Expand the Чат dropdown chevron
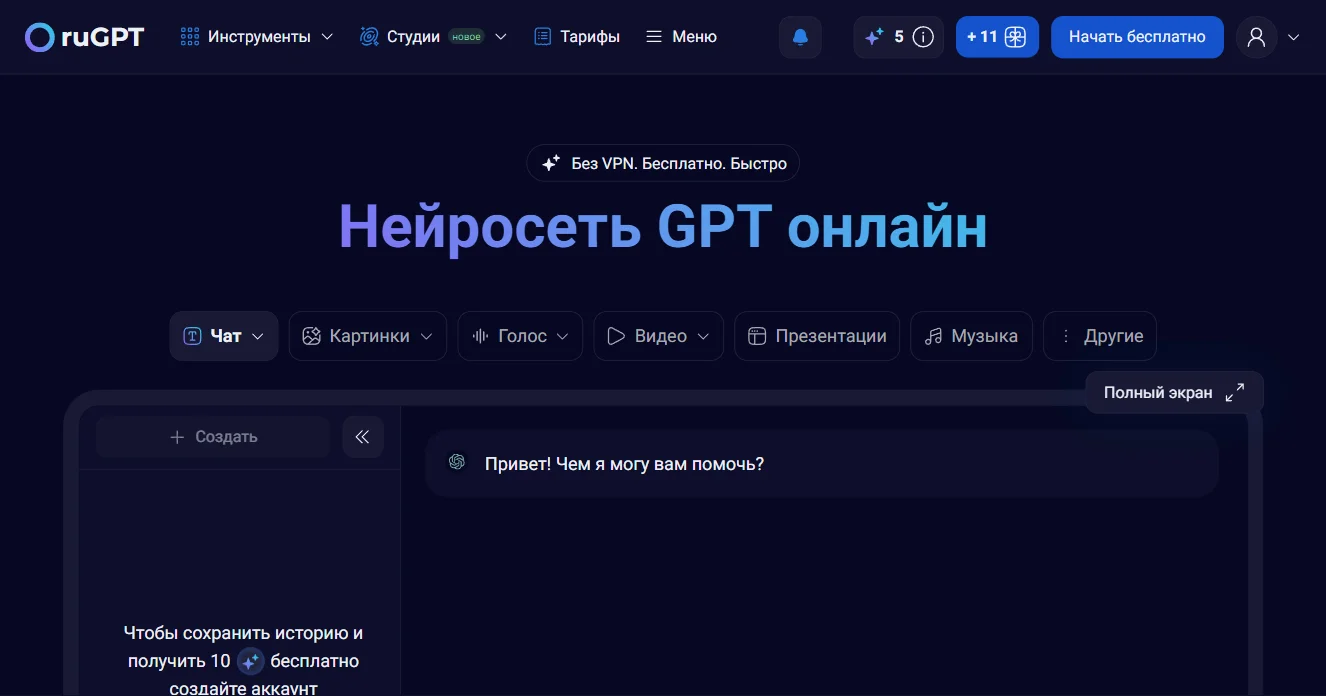This screenshot has width=1326, height=696. 258,337
